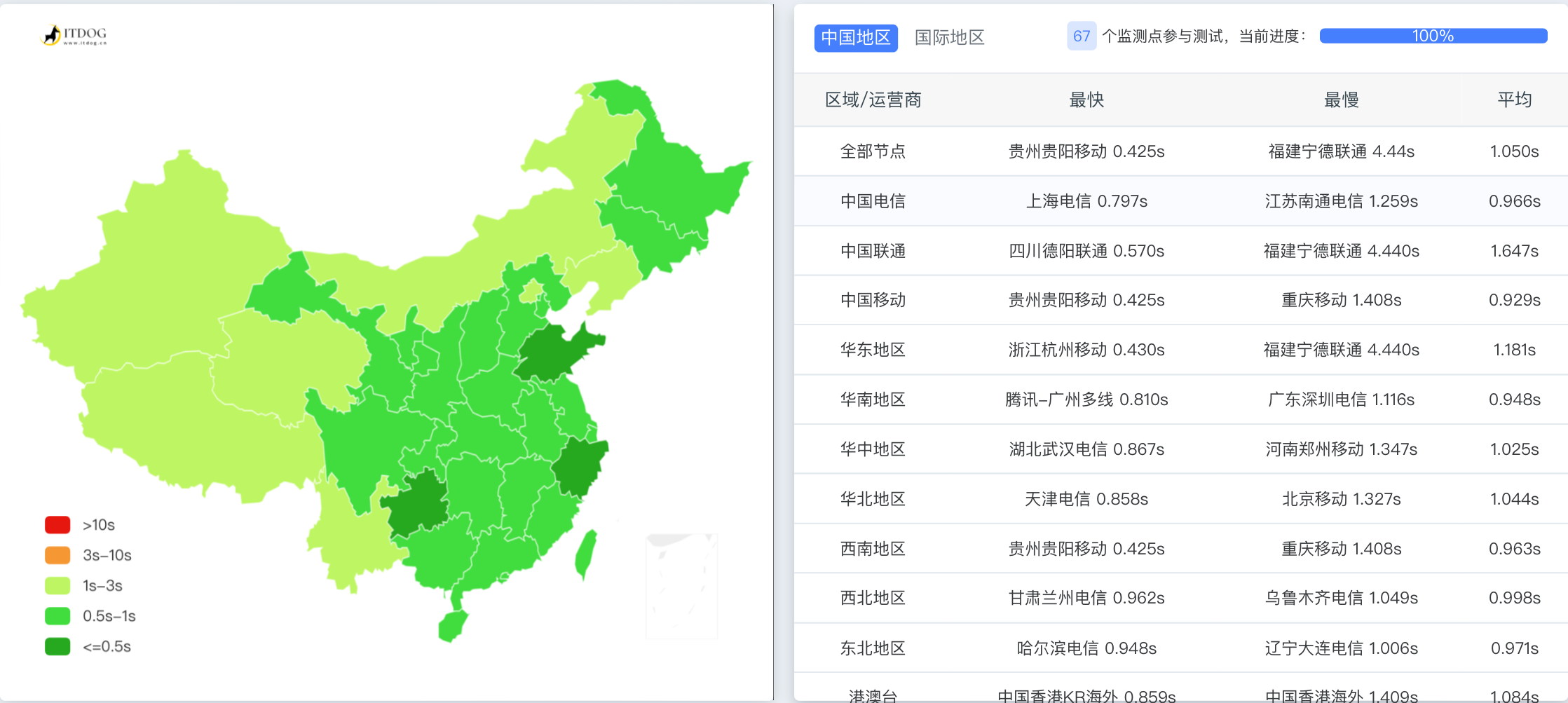Click the red >10s legend swatch
This screenshot has height=703, width=1568.
click(57, 525)
